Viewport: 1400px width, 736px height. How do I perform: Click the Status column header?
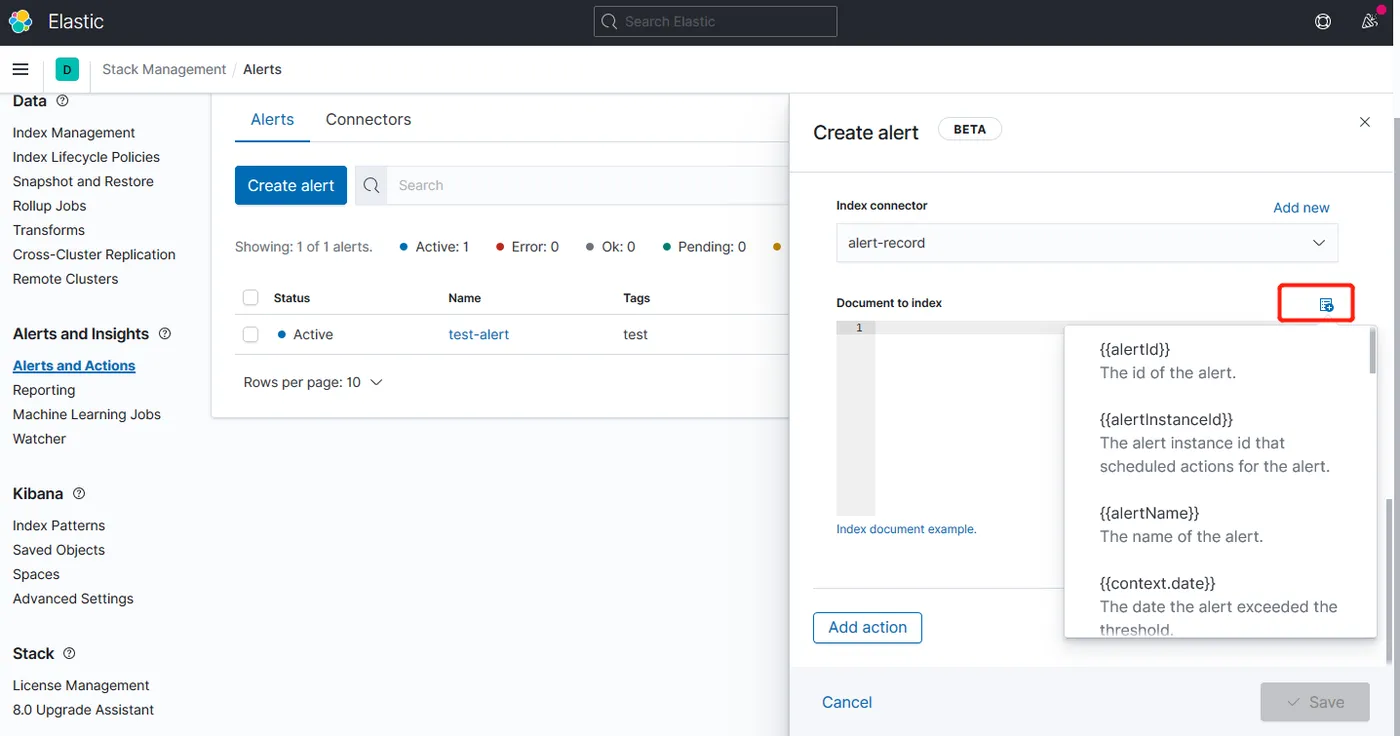292,298
